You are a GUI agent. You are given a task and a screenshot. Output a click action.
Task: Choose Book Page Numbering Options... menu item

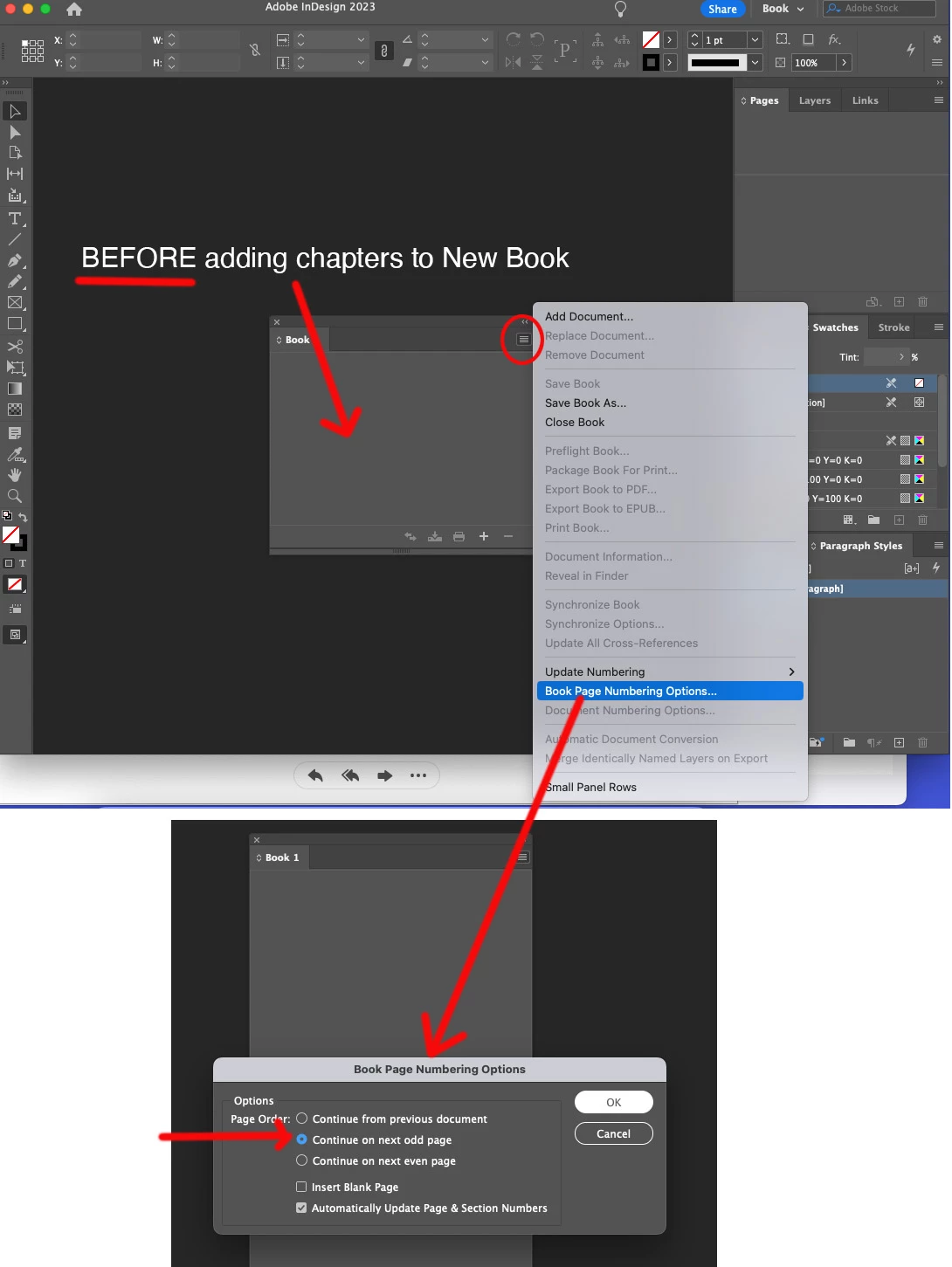click(670, 691)
